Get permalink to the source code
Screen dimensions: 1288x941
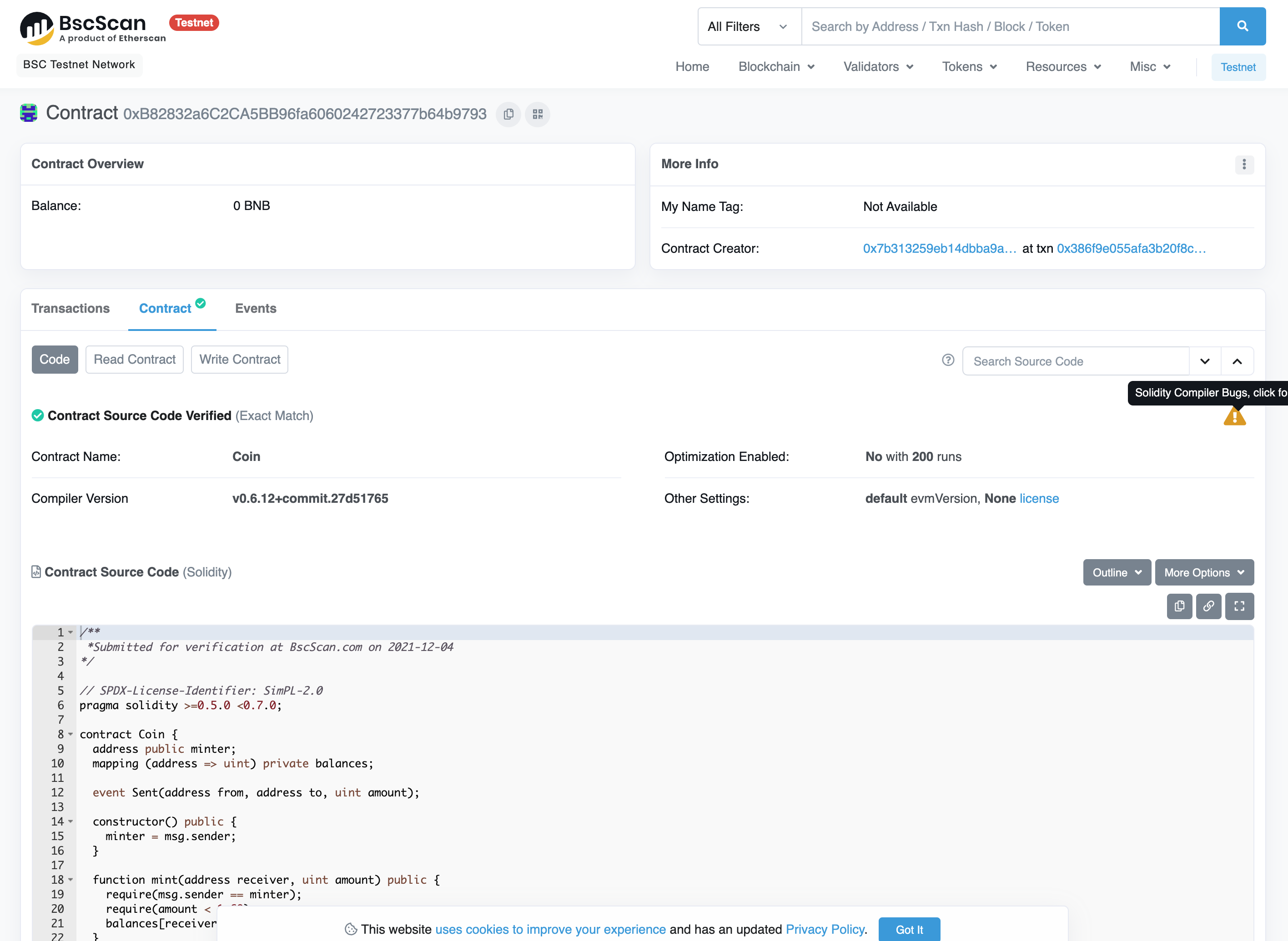point(1208,606)
